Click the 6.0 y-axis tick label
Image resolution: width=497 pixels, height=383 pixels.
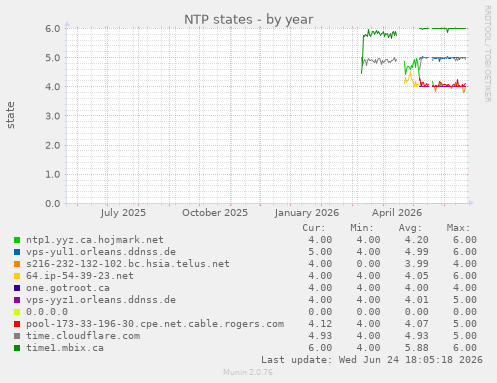pos(53,29)
